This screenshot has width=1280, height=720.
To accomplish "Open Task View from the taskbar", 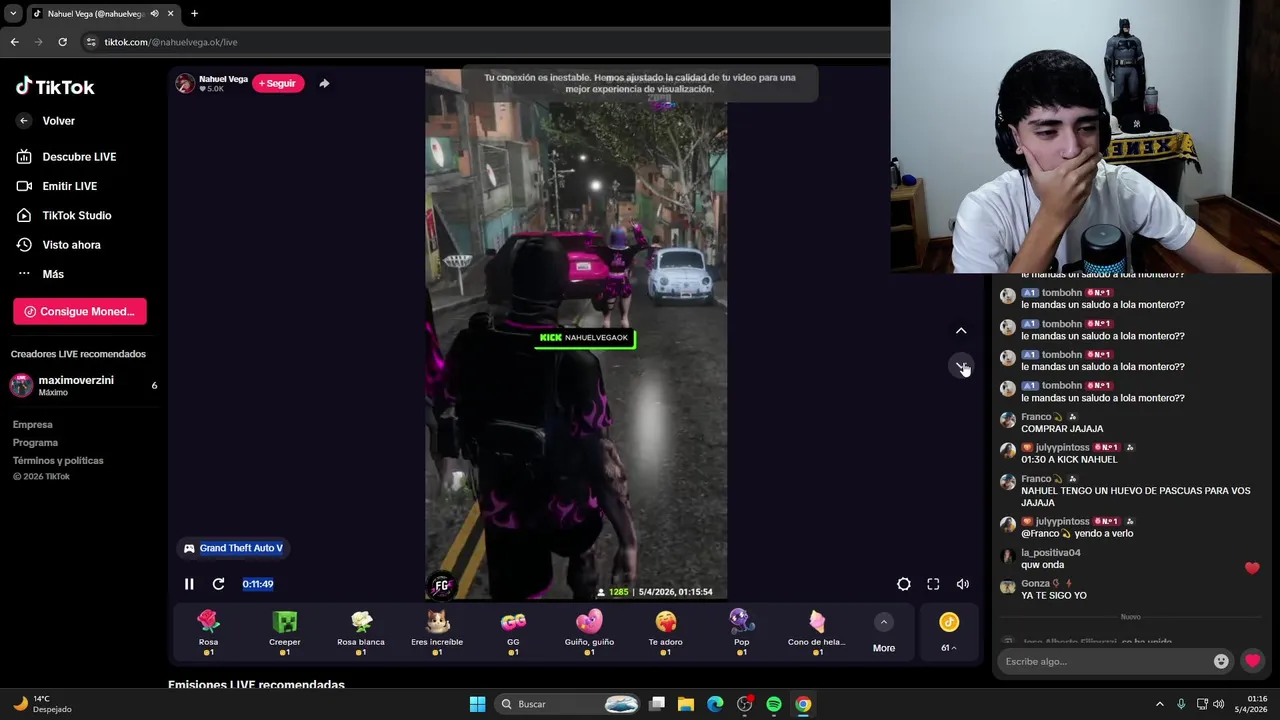I will 657,704.
